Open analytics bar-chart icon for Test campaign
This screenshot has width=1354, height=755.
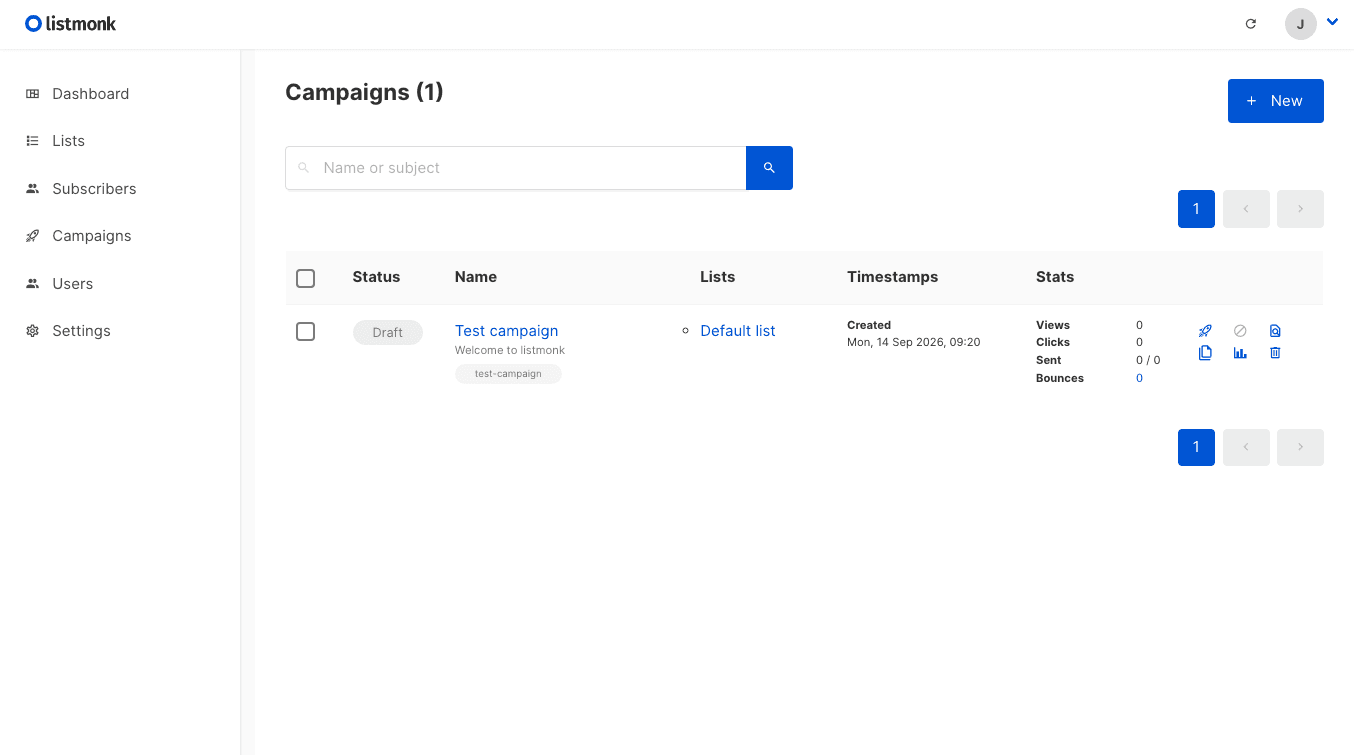(x=1240, y=353)
